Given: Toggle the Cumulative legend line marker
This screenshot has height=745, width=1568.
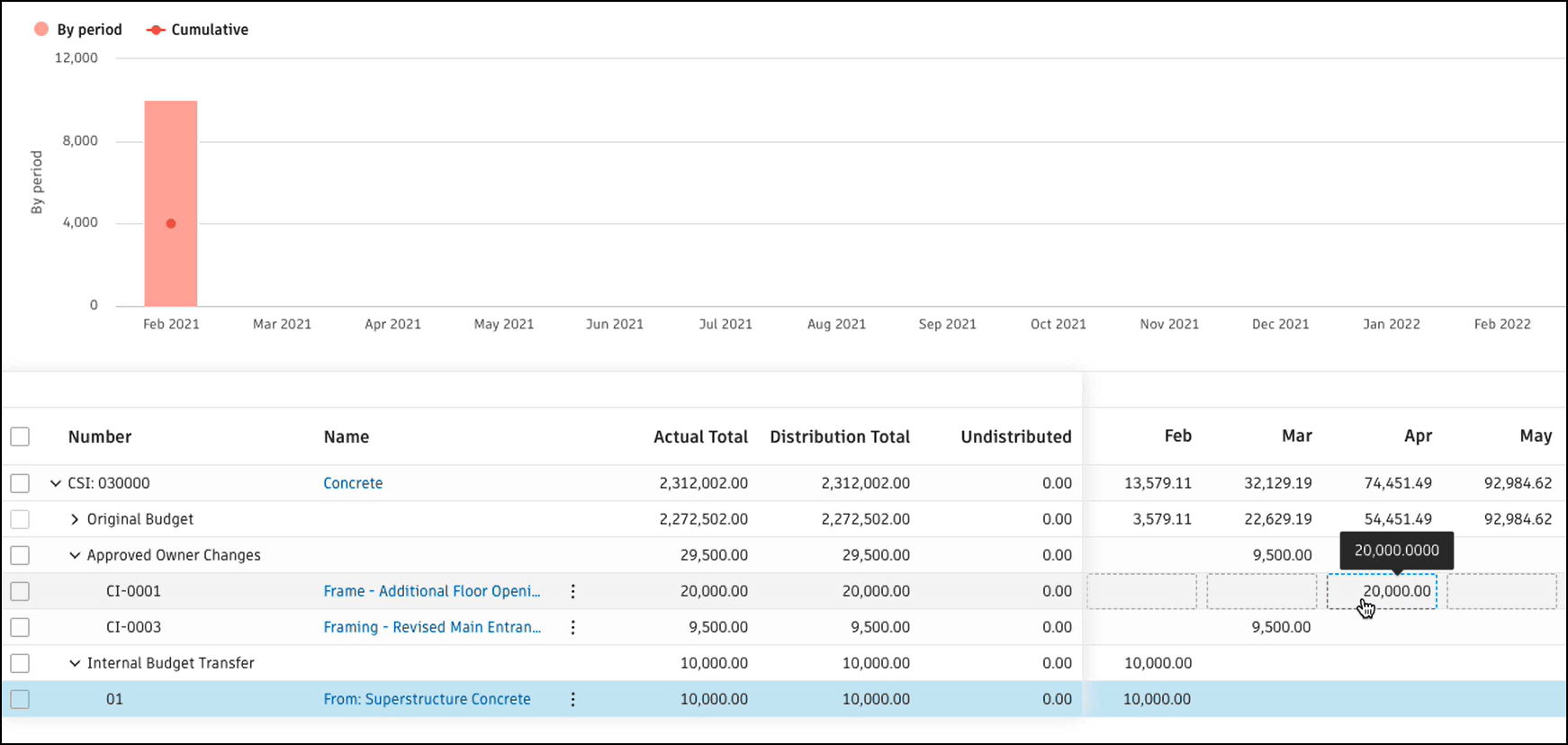Looking at the screenshot, I should (x=156, y=30).
